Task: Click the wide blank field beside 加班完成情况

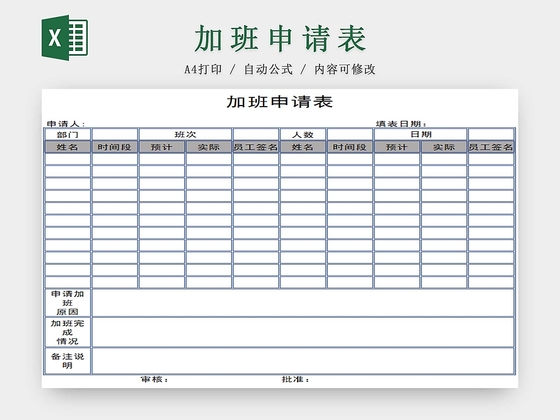Action: 303,332
